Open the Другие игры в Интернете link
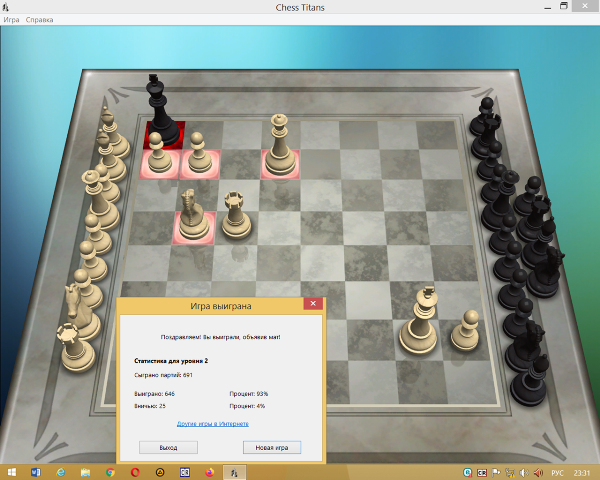Viewport: 600px width, 480px height. (x=213, y=423)
